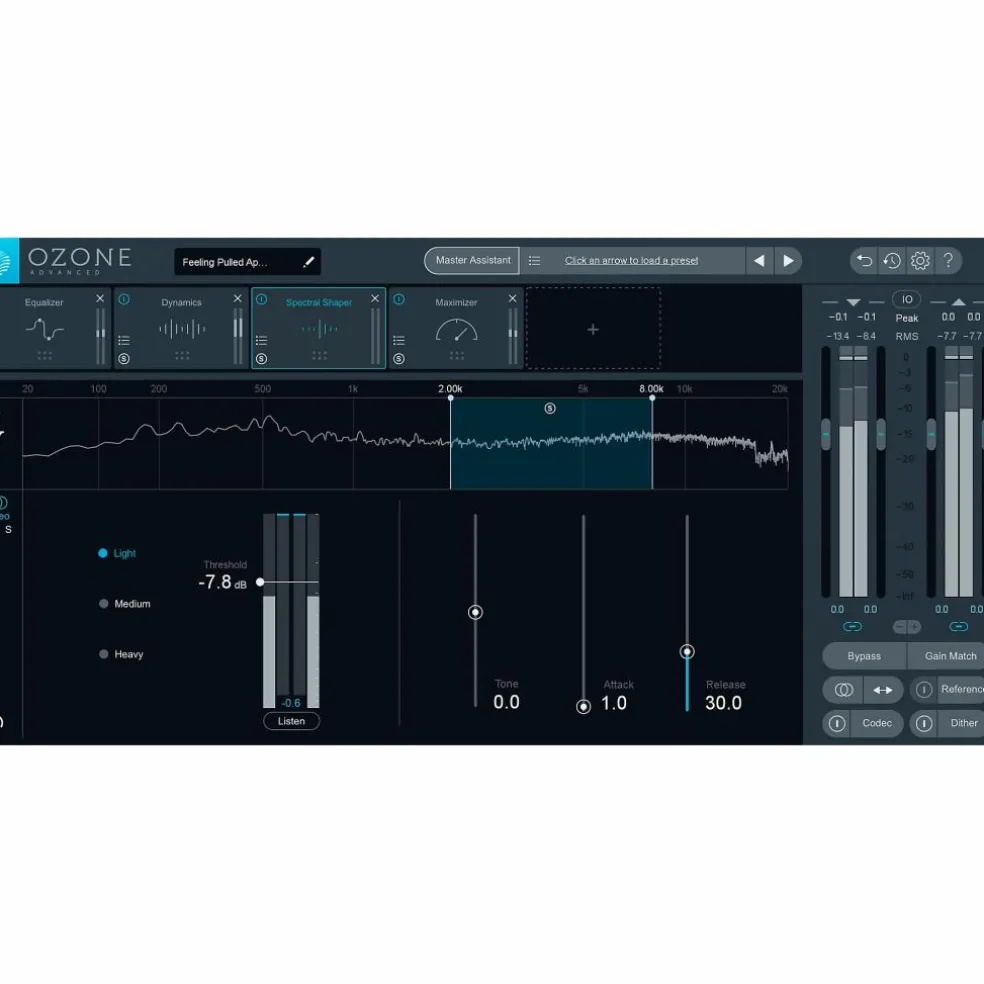Click the Attack slider handle
The width and height of the screenshot is (984, 984).
583,707
